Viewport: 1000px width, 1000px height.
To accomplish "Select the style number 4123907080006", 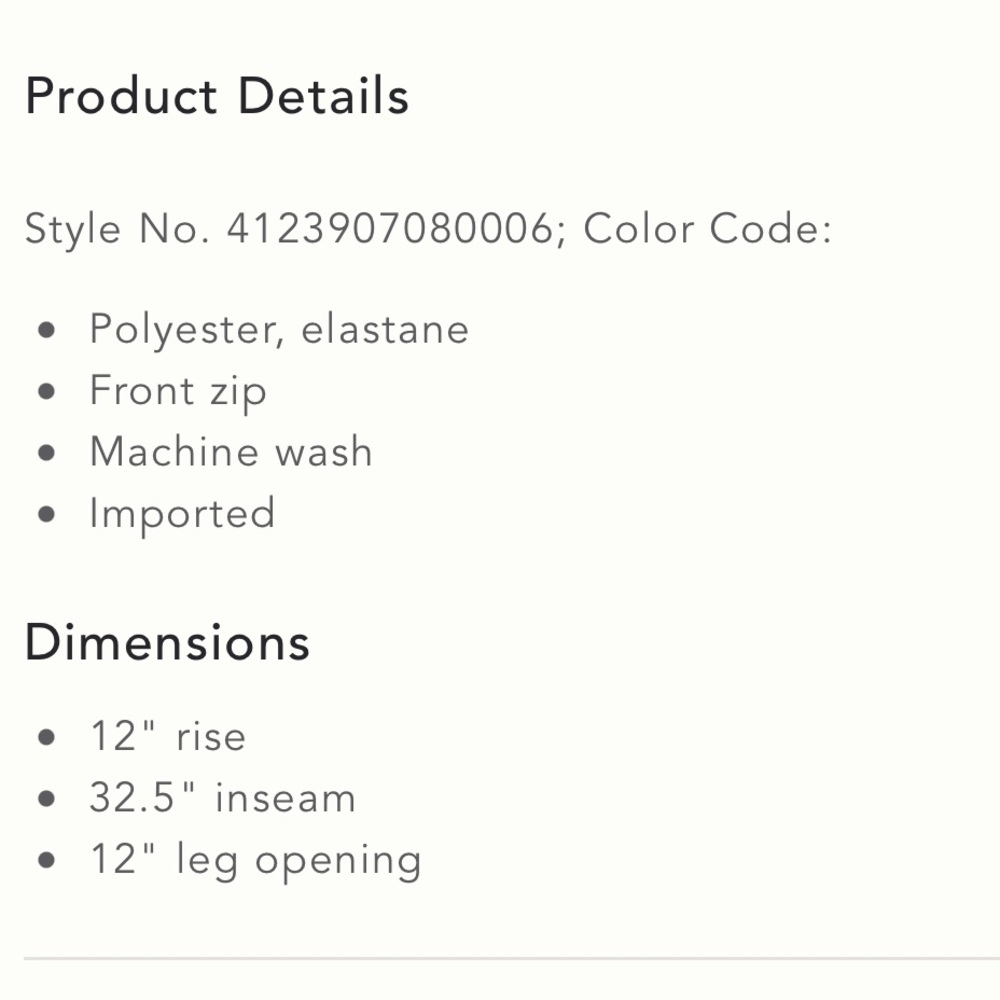I will point(390,229).
